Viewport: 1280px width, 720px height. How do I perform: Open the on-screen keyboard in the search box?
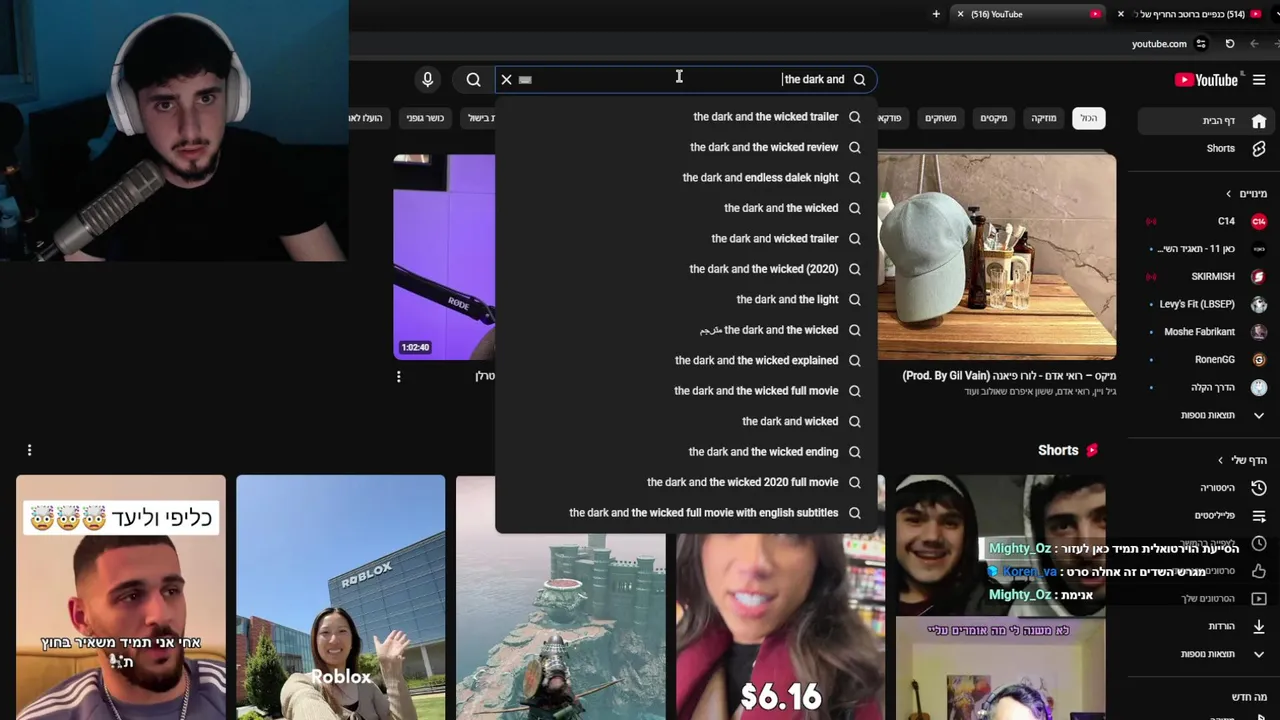click(x=525, y=80)
